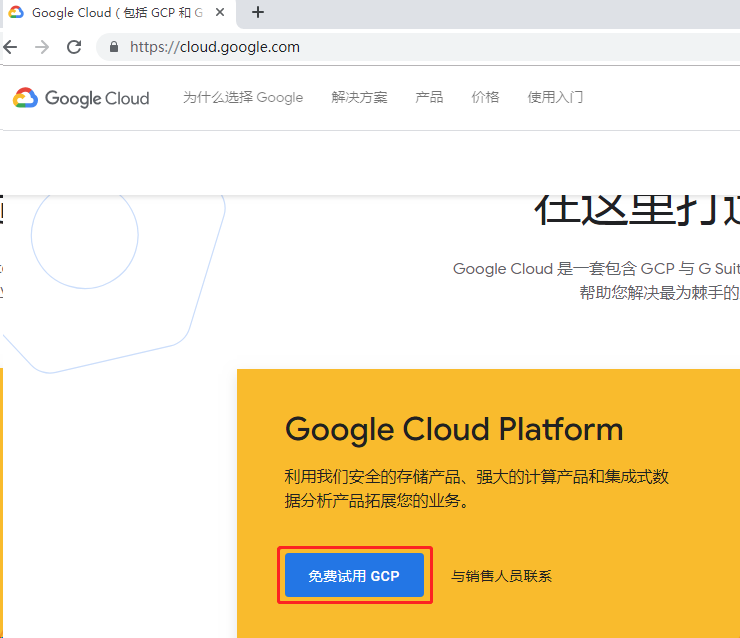Open 使用入门 navigation item
The image size is (740, 638).
click(x=555, y=97)
